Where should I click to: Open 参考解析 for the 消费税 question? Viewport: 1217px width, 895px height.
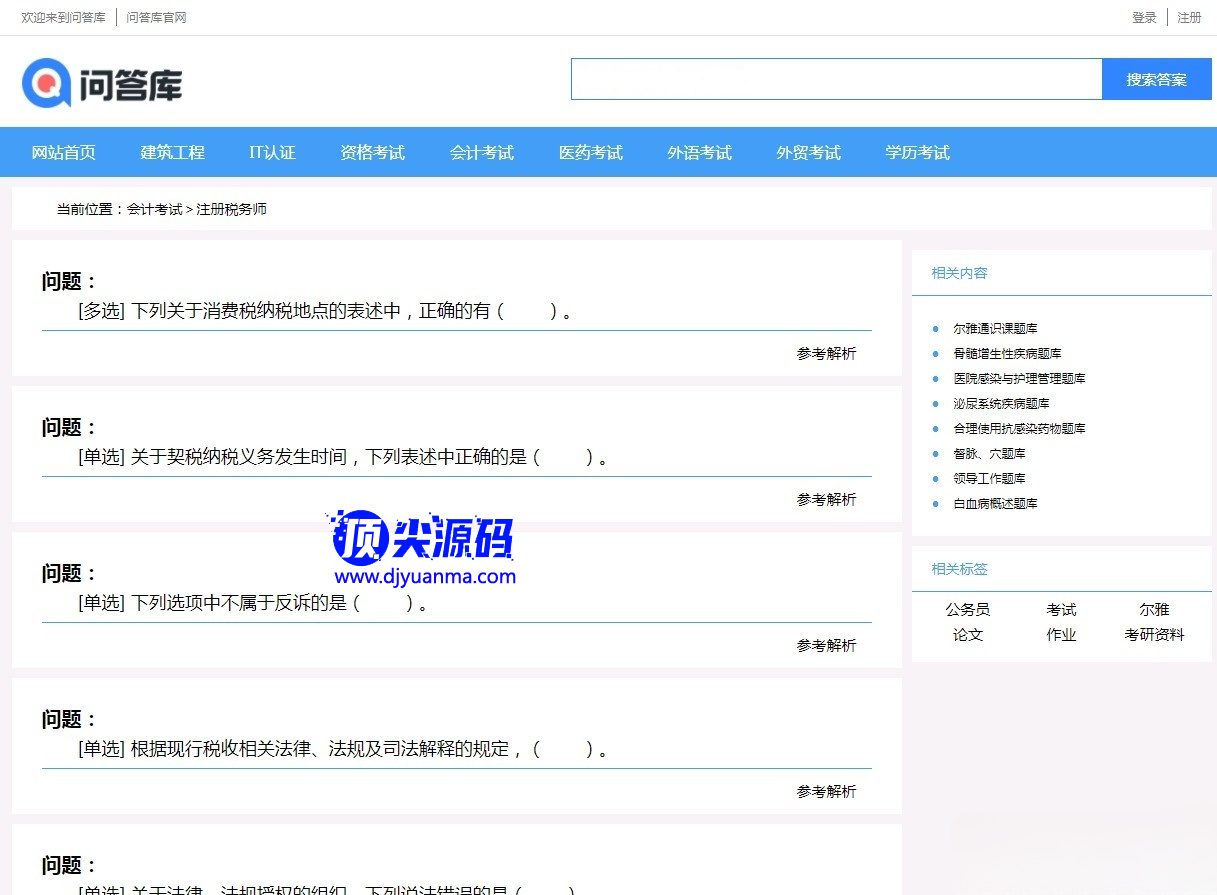pyautogui.click(x=826, y=354)
